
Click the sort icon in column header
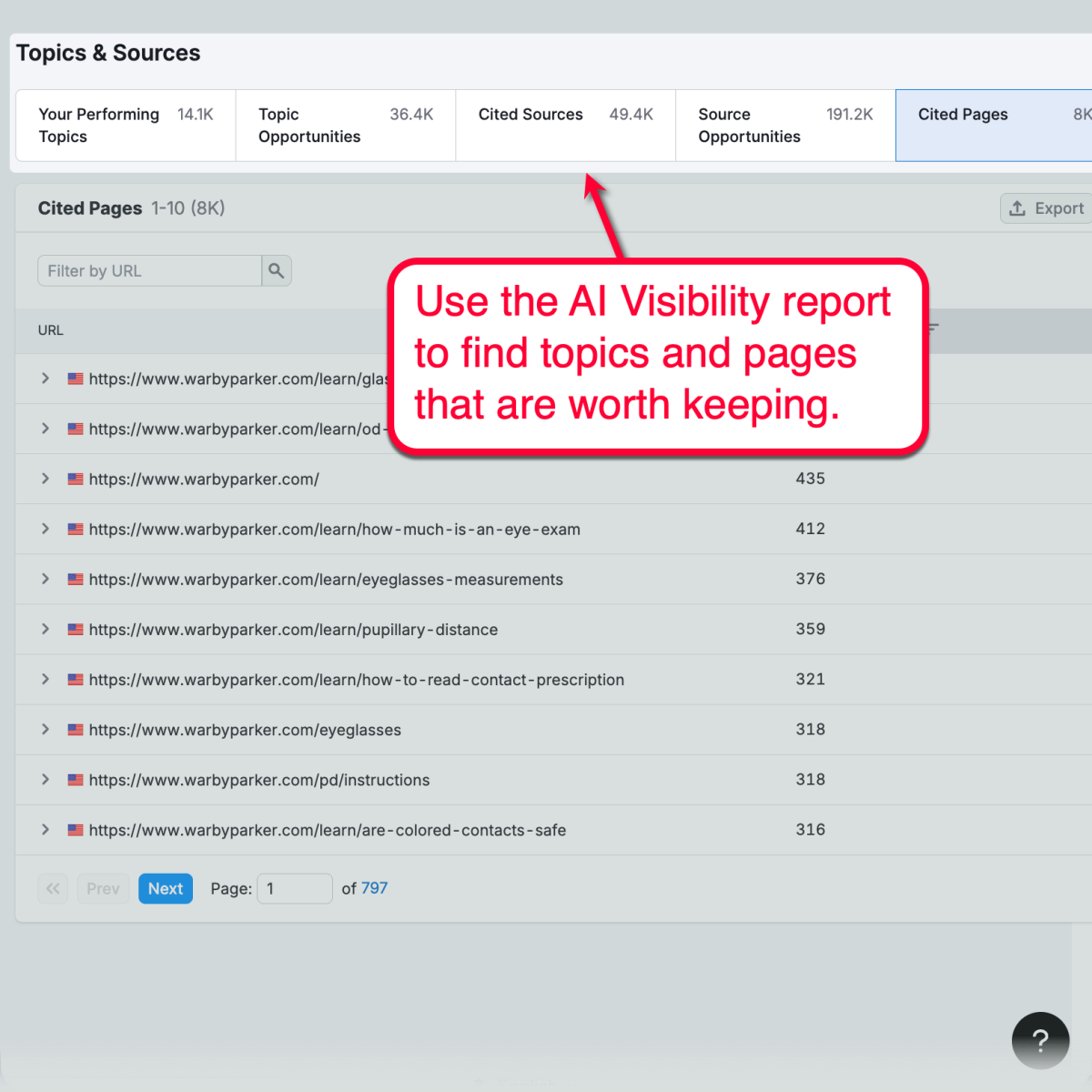(x=933, y=329)
